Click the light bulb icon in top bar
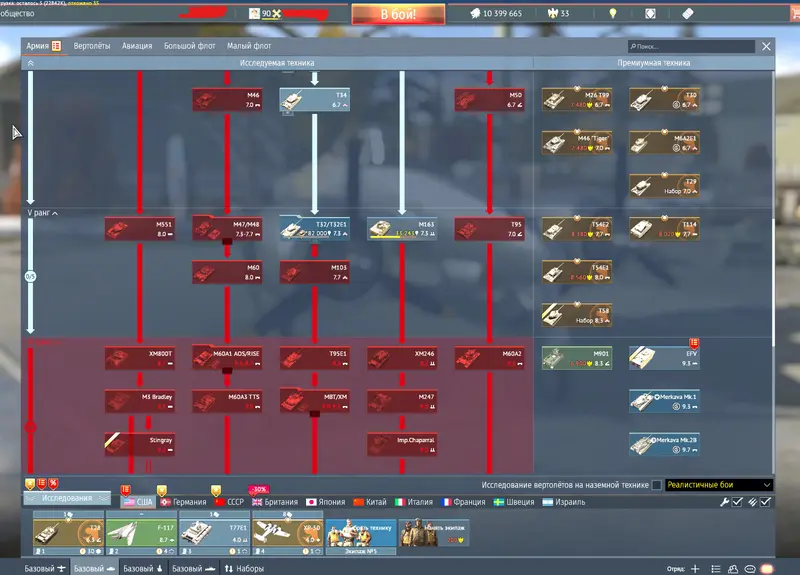The height and width of the screenshot is (575, 800). click(x=613, y=14)
